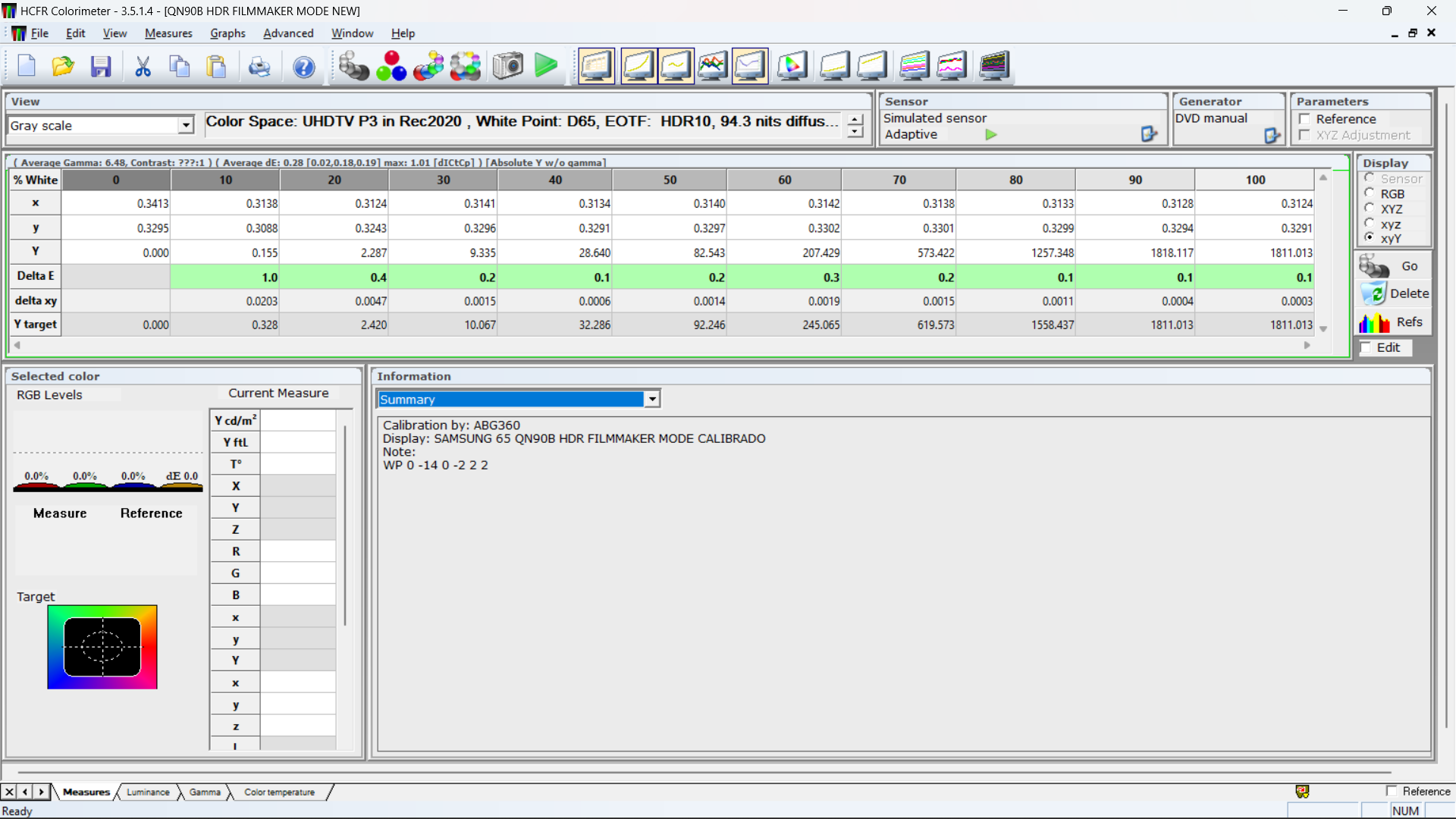Click the Target color gamut swatch
Viewport: 1456px width, 819px height.
(102, 647)
